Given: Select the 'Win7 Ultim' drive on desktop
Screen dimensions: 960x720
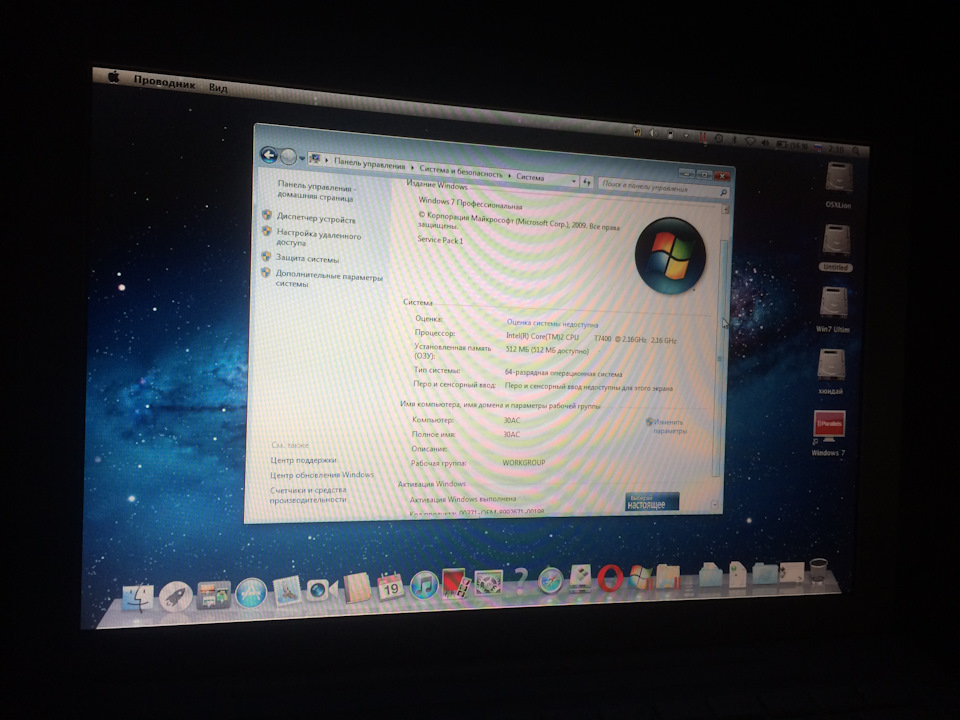Looking at the screenshot, I should 833,310.
